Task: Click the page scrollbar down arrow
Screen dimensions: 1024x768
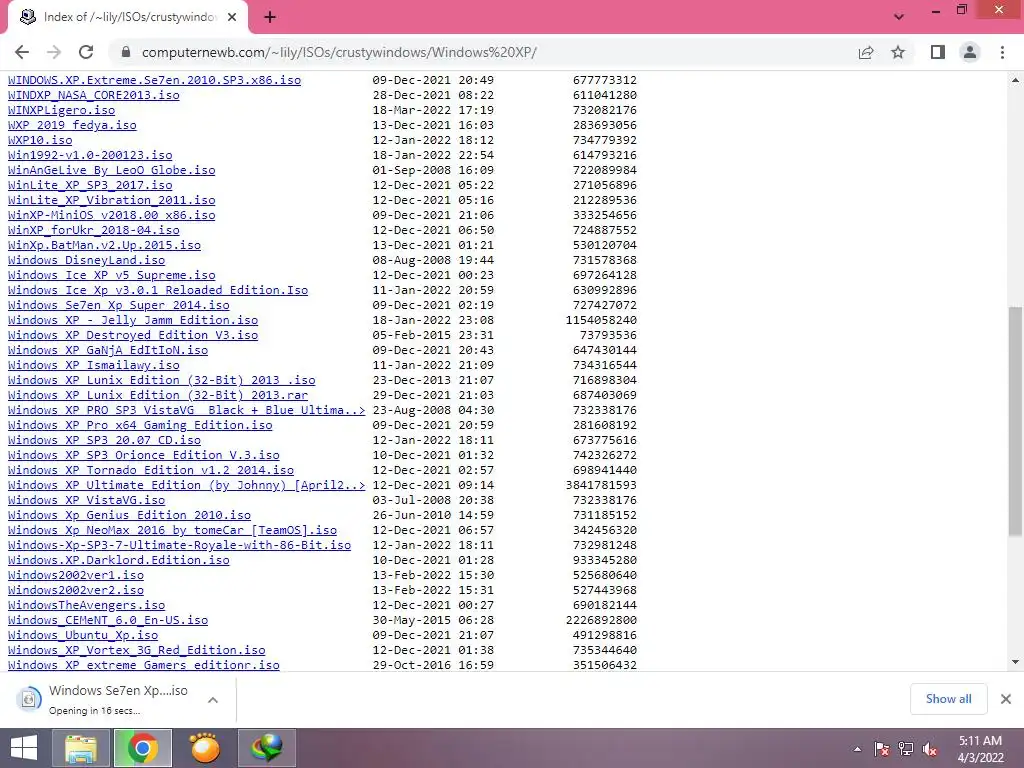Action: [1016, 662]
